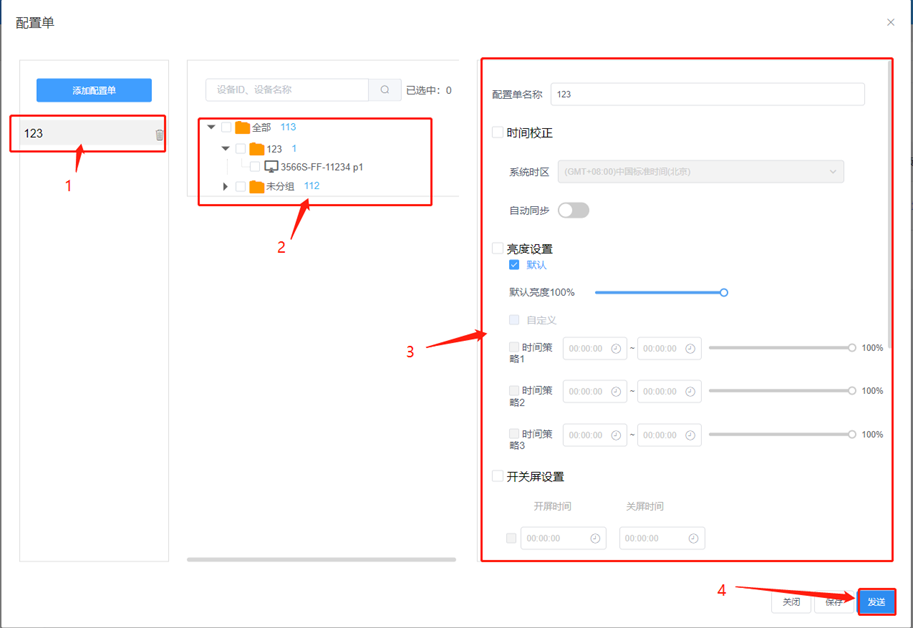Click the 配置单名称 input field
This screenshot has width=913, height=628.
[707, 94]
